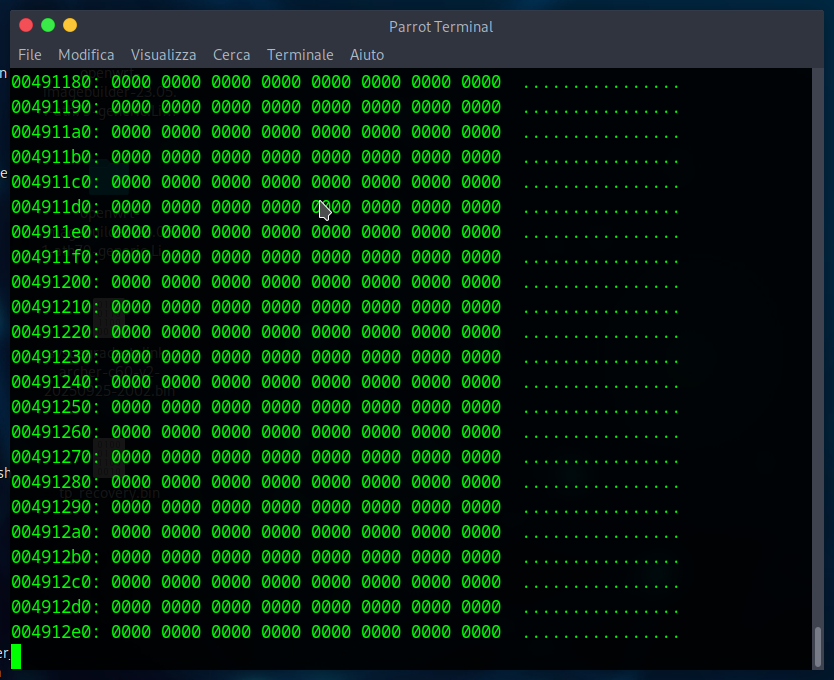Viewport: 834px width, 680px height.
Task: Click the yellow window control button
Action: 70,25
